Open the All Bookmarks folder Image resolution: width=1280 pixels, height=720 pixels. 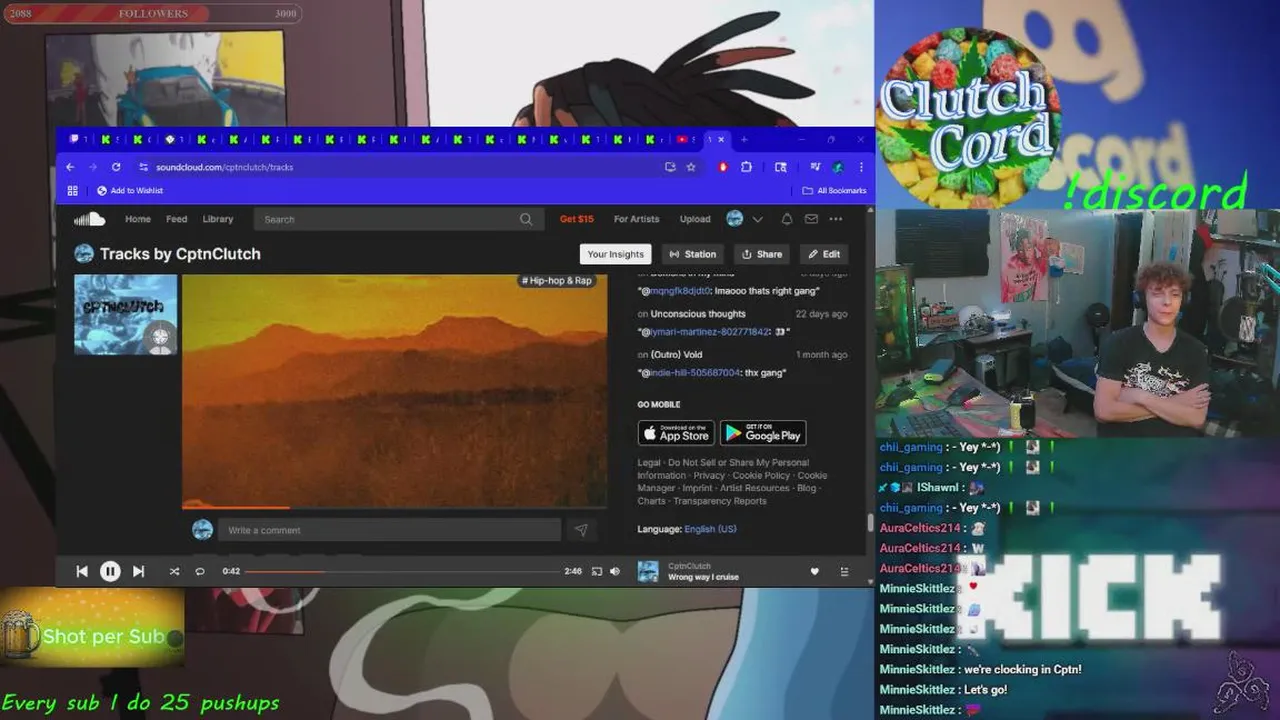(x=834, y=191)
